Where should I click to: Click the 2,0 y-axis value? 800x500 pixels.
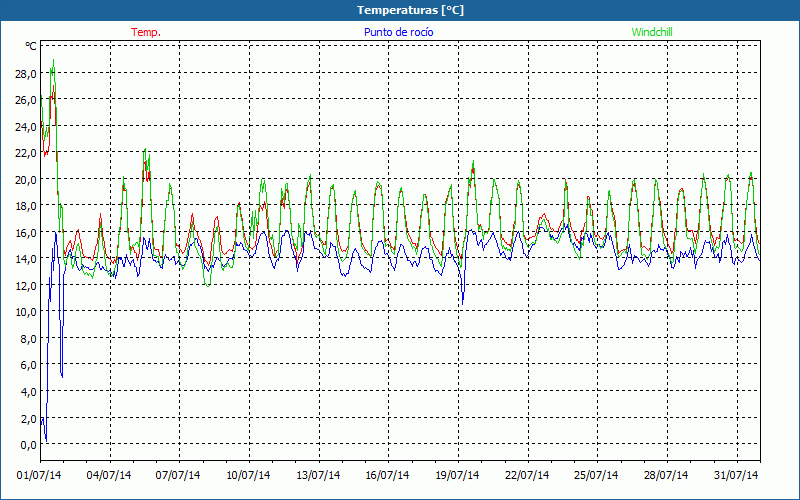point(28,418)
